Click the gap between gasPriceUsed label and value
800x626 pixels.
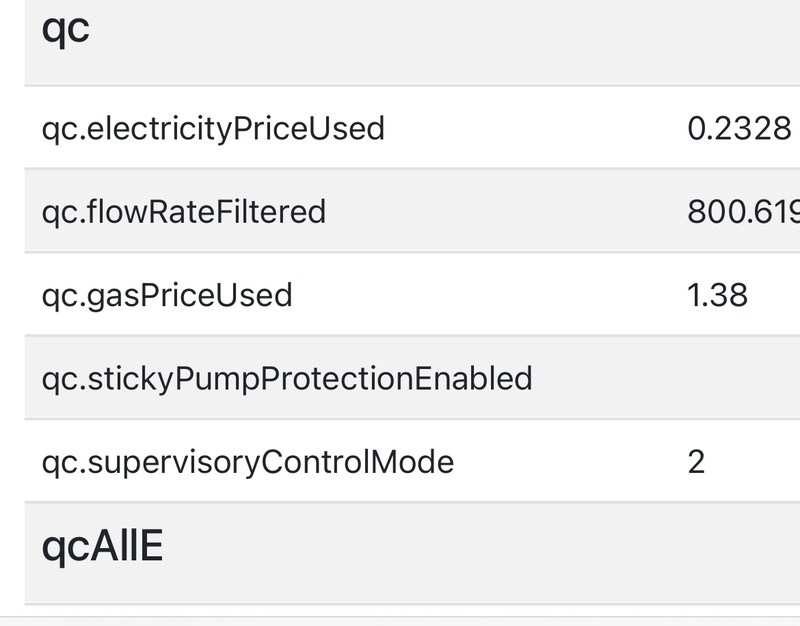(x=490, y=295)
